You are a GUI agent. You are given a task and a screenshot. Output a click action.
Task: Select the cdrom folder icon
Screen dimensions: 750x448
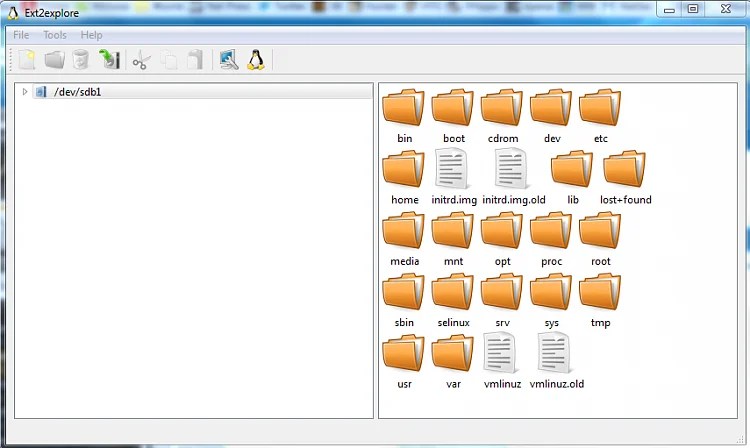(502, 108)
